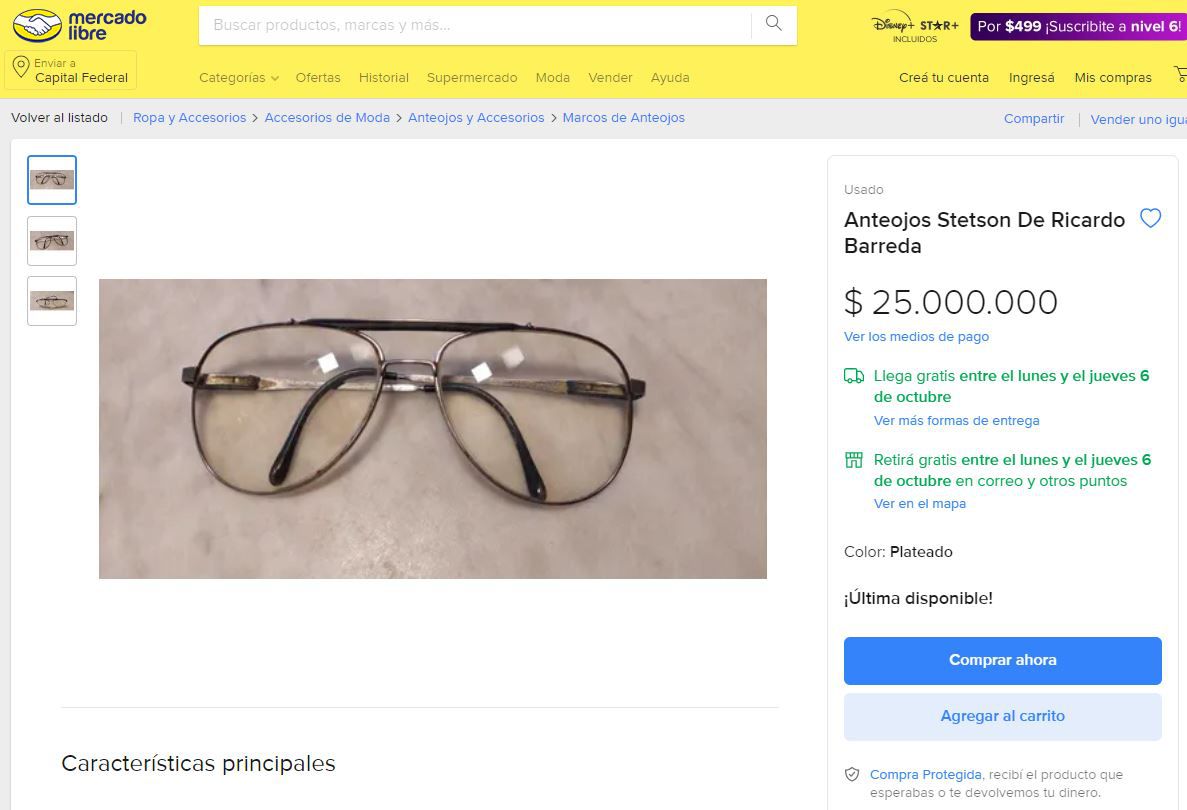Click the location pin for Capital Federal
This screenshot has width=1187, height=810.
pos(21,69)
